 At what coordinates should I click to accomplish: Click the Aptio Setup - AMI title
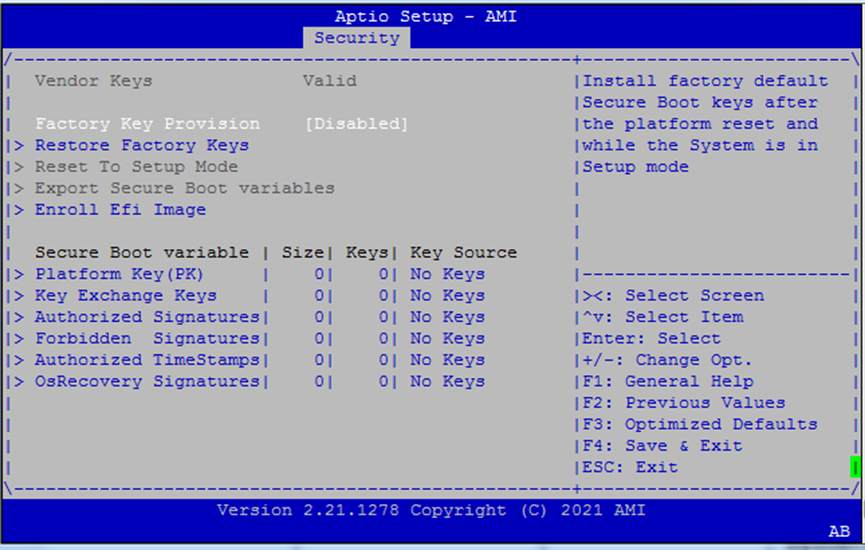pyautogui.click(x=426, y=17)
